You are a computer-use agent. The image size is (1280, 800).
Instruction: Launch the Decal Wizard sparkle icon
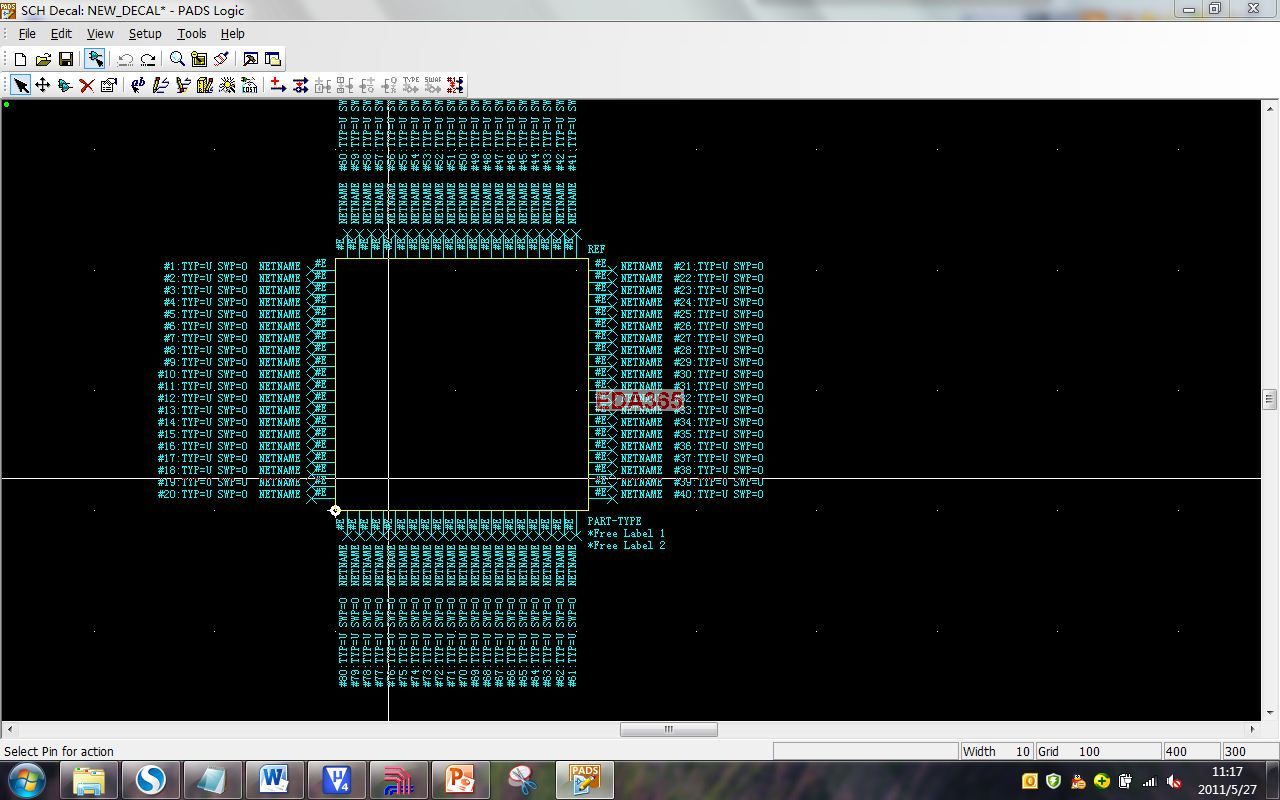point(227,85)
